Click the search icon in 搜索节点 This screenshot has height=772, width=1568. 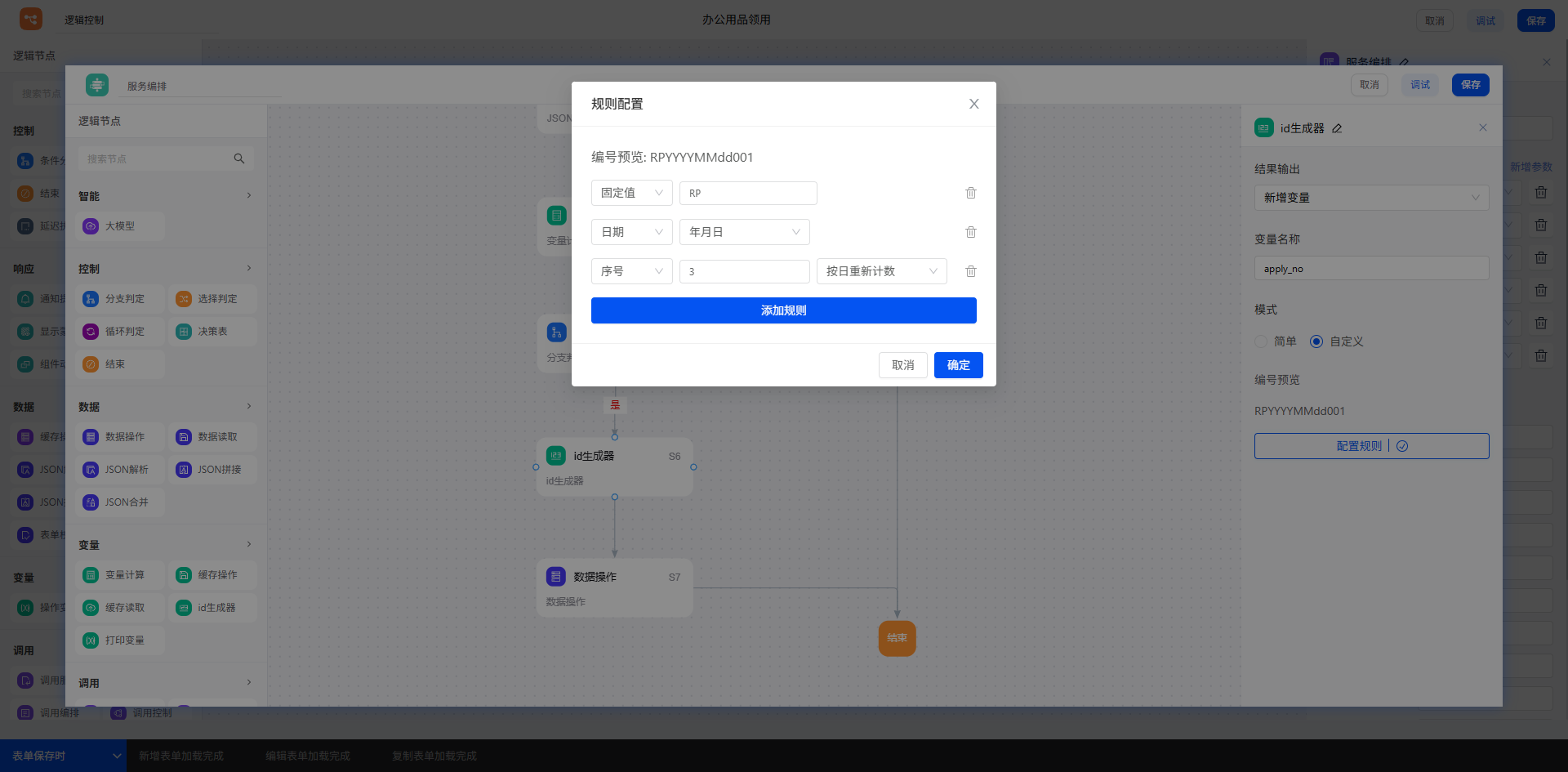pyautogui.click(x=239, y=158)
